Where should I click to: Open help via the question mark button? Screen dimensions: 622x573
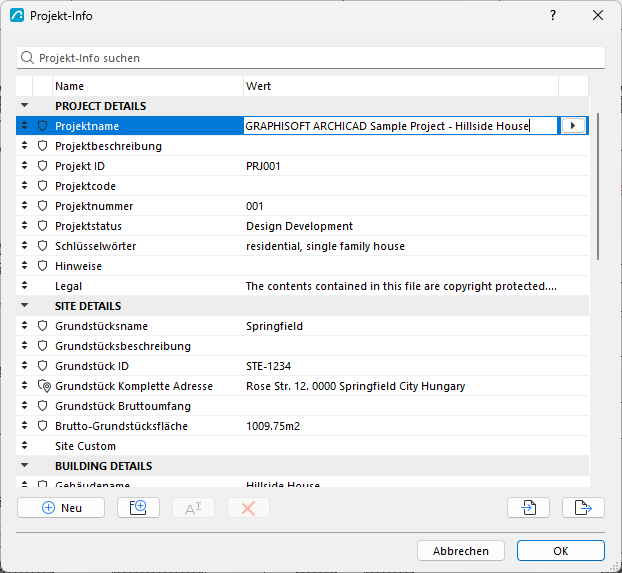tap(553, 15)
